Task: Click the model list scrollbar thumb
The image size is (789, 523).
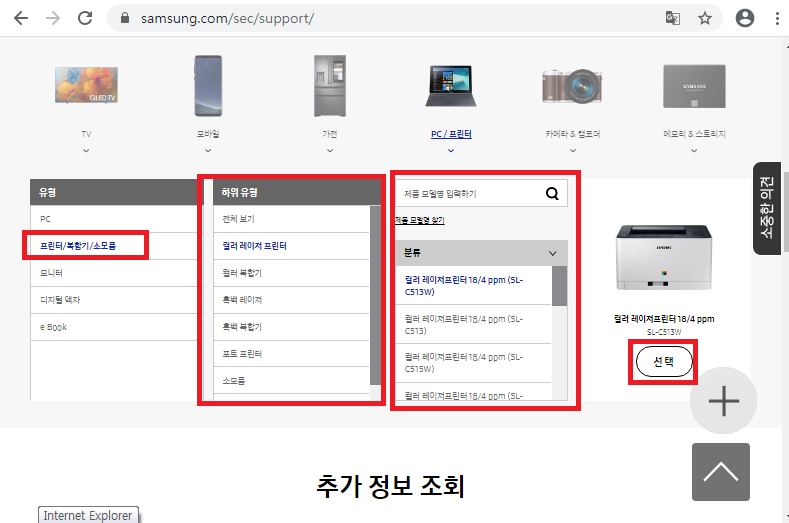Action: pyautogui.click(x=560, y=285)
